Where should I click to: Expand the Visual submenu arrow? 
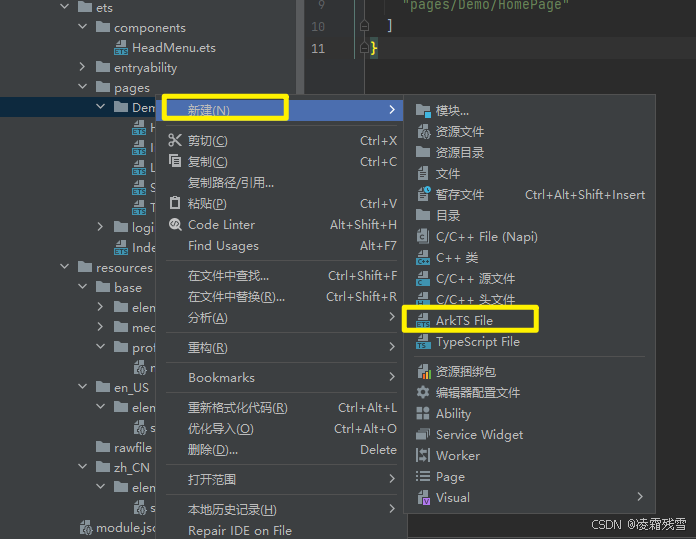[x=640, y=497]
